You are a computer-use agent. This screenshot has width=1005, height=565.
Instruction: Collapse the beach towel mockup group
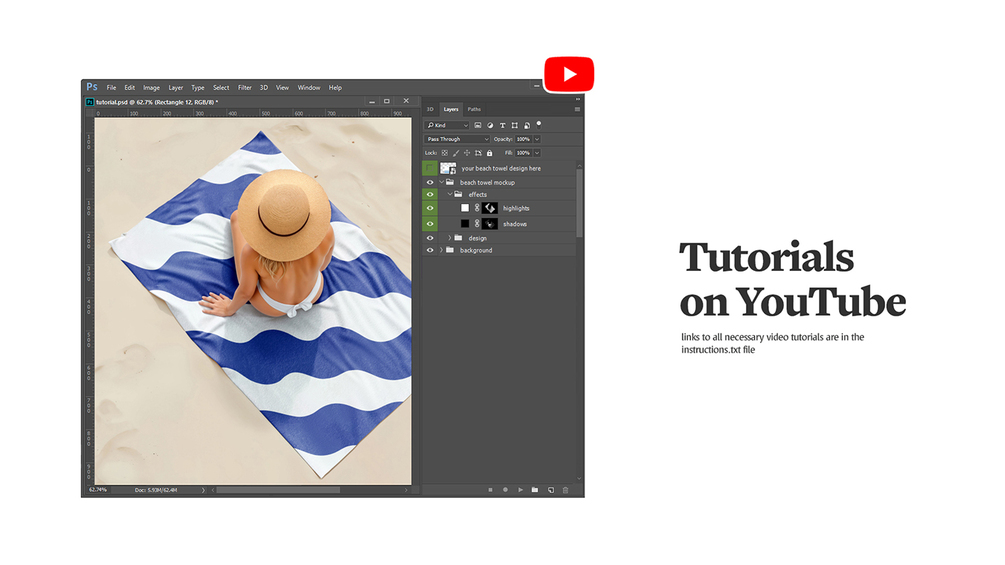442,183
